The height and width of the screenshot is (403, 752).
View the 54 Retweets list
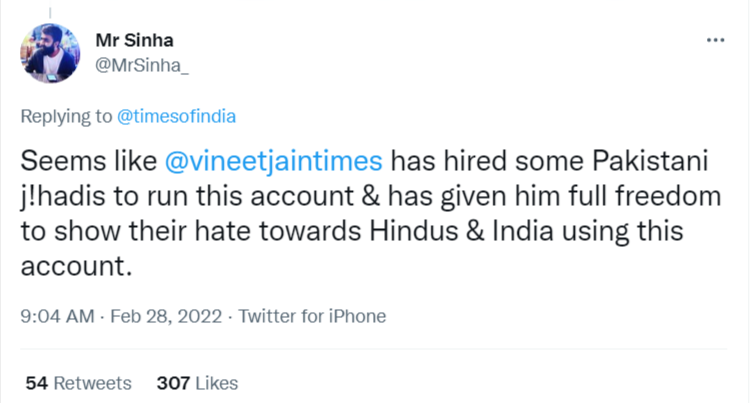tap(78, 383)
